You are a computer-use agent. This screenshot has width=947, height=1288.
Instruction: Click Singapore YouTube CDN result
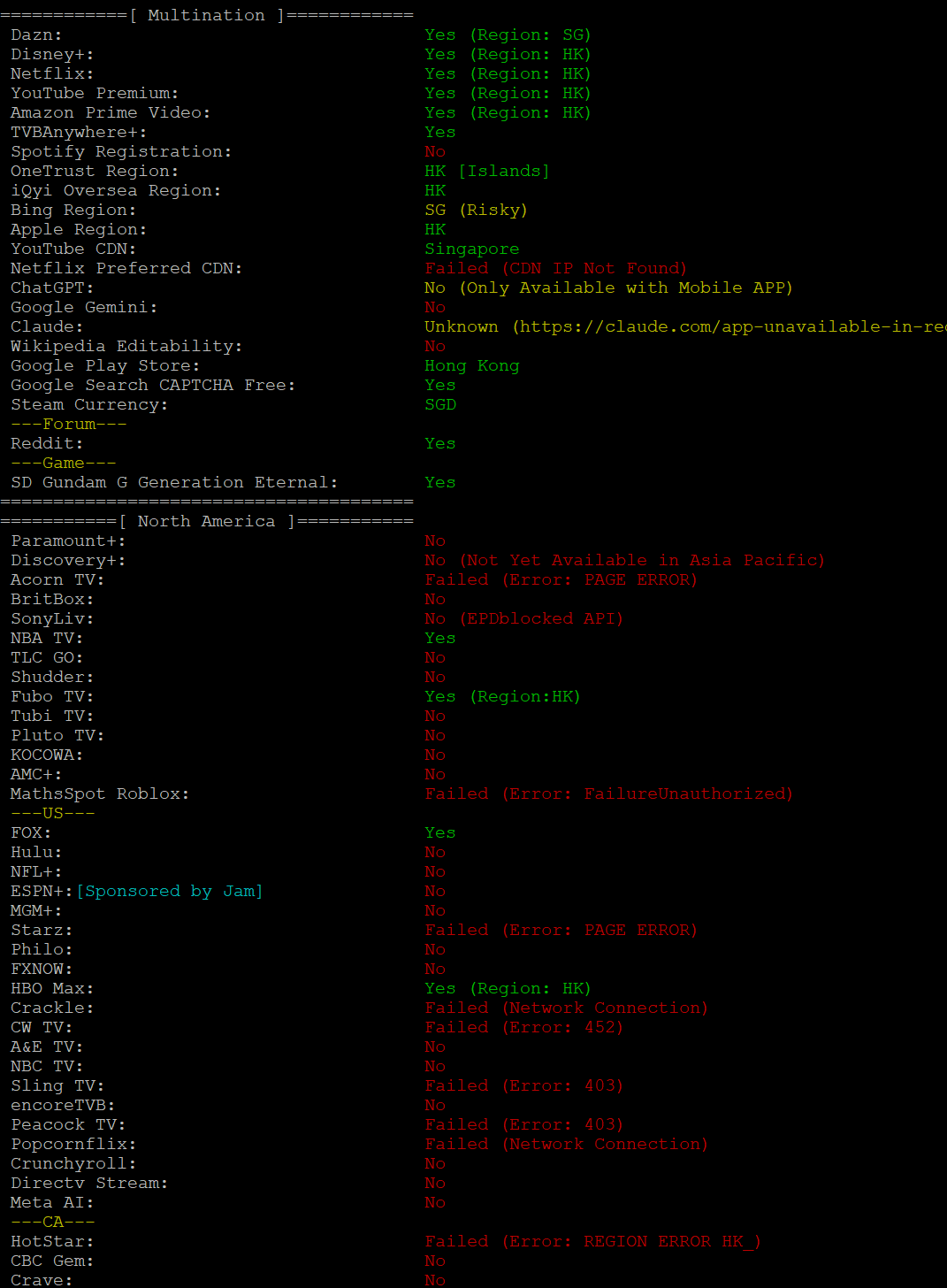pyautogui.click(x=472, y=249)
